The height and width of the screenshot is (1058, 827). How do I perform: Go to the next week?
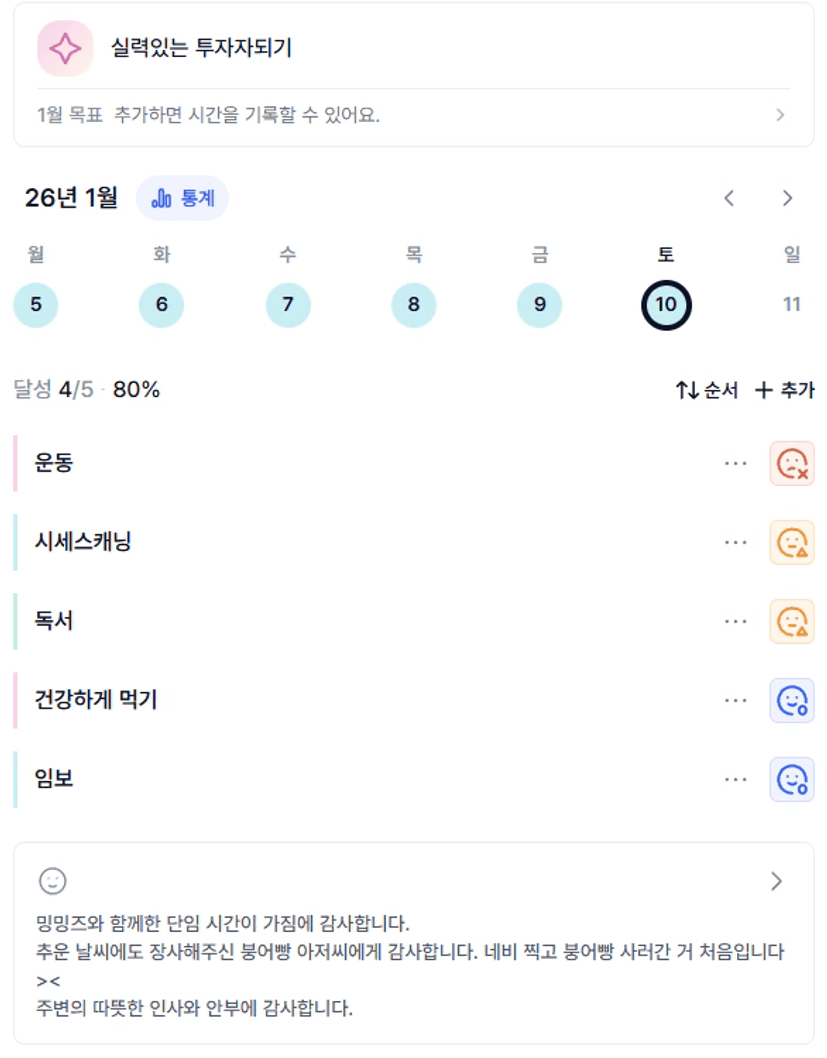(787, 198)
